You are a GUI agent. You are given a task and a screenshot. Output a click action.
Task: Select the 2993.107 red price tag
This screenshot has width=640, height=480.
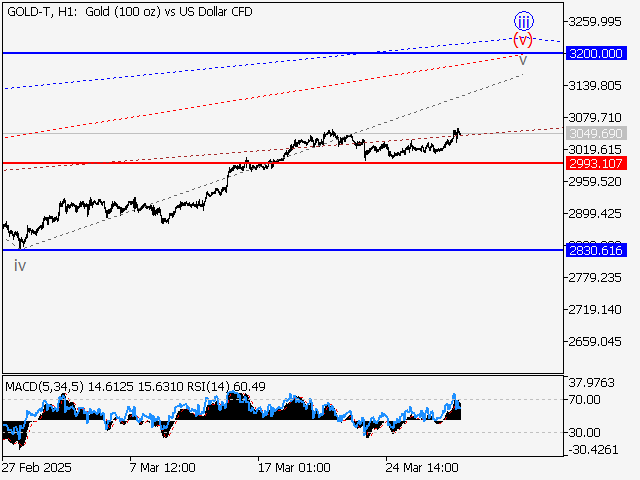595,163
